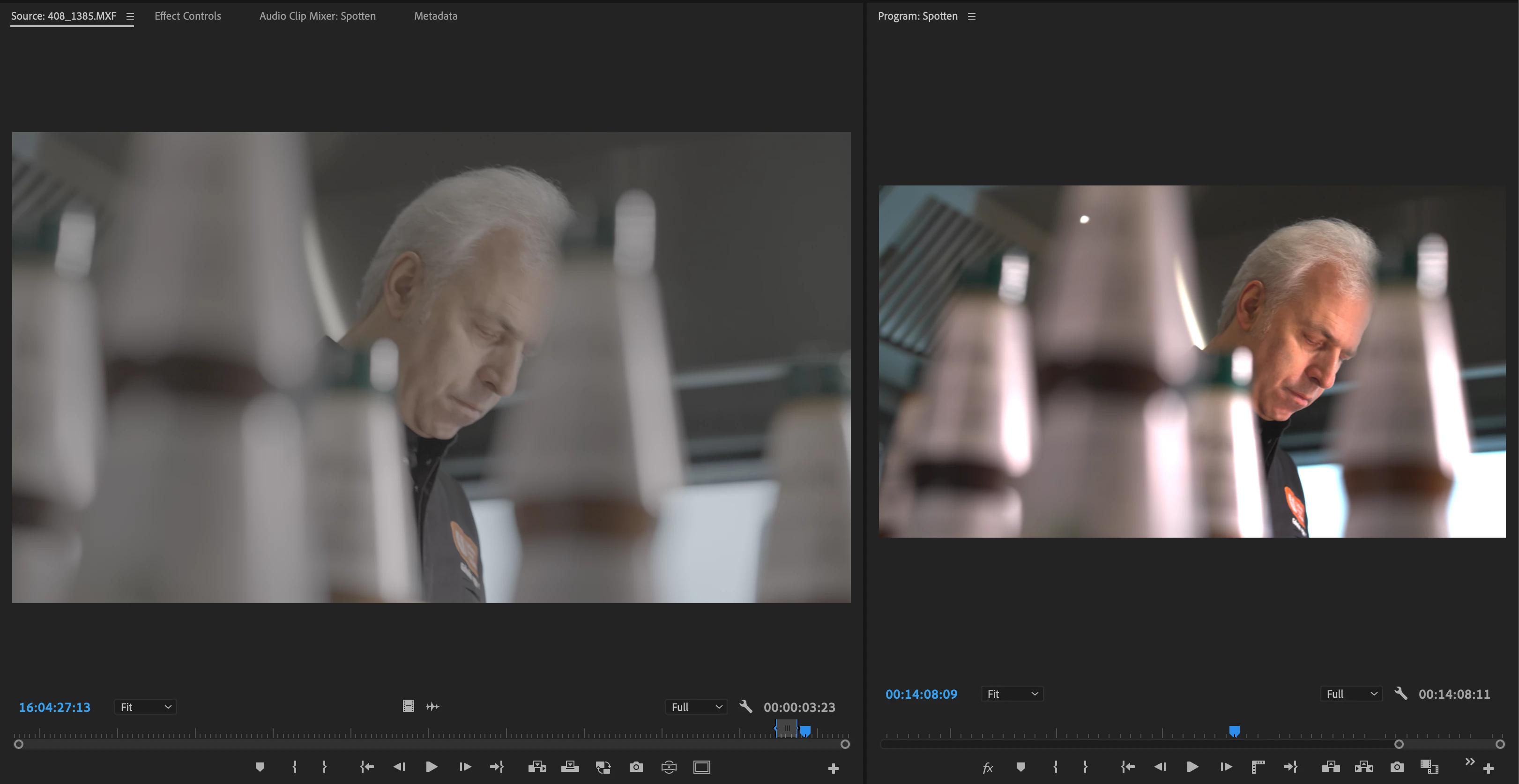This screenshot has width=1519, height=784.
Task: Mark In point in Program monitor
Action: point(1055,767)
